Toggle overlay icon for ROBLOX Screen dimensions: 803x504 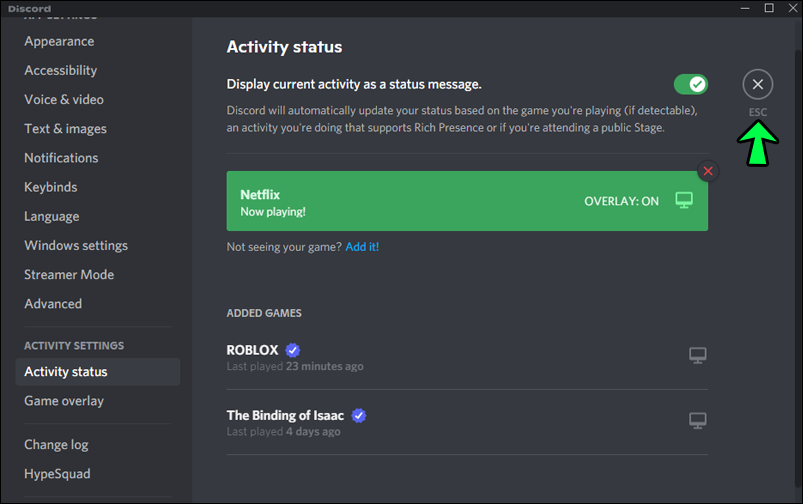click(698, 355)
